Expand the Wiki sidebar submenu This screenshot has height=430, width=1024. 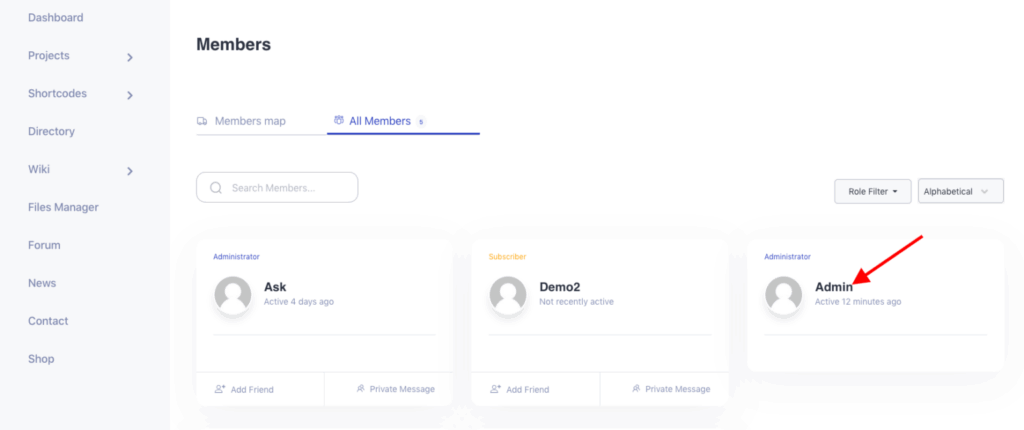130,171
